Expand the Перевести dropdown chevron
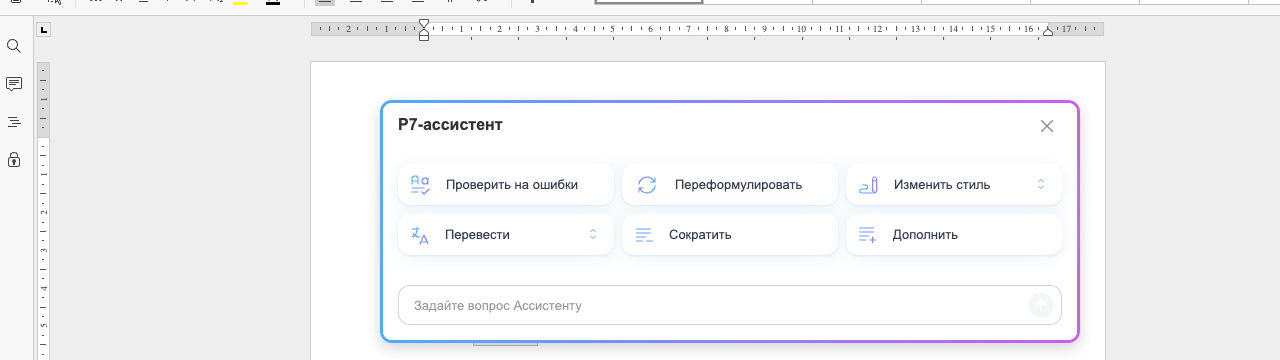The image size is (1280, 360). 592,235
